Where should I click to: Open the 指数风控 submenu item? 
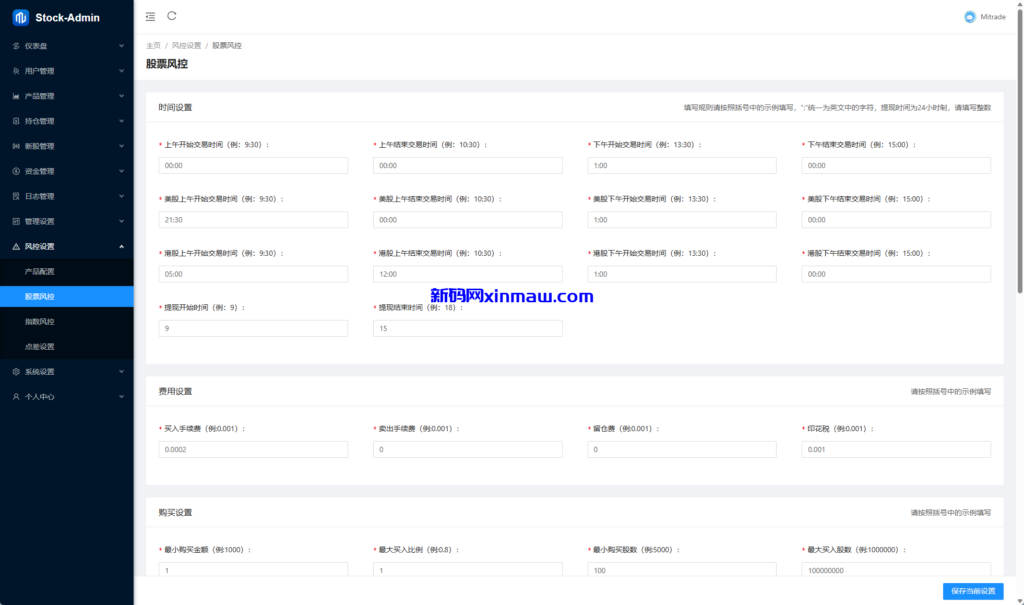tap(40, 321)
